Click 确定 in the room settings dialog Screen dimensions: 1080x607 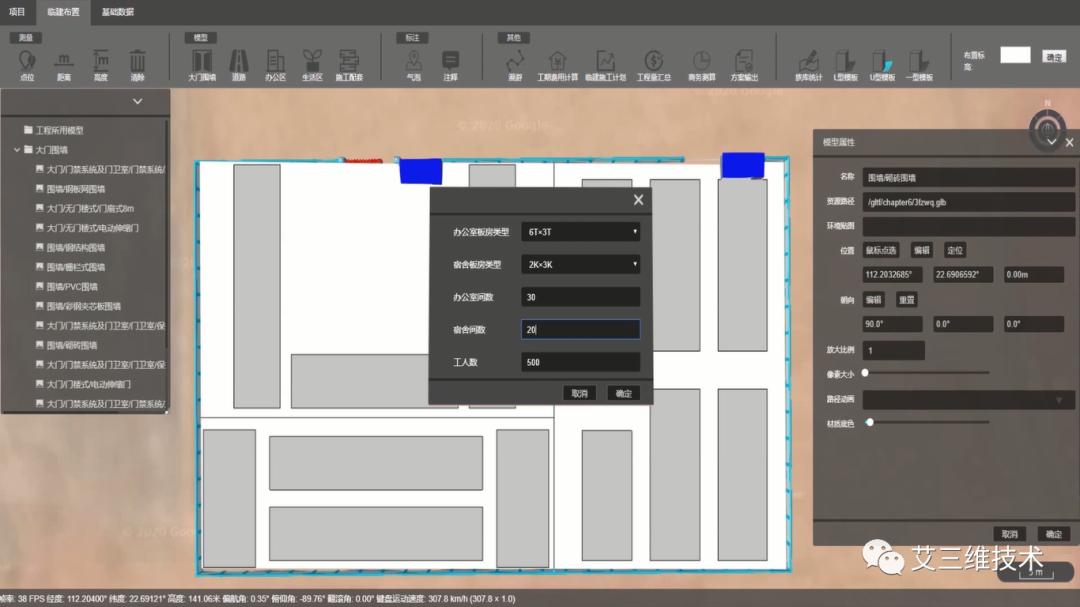623,393
